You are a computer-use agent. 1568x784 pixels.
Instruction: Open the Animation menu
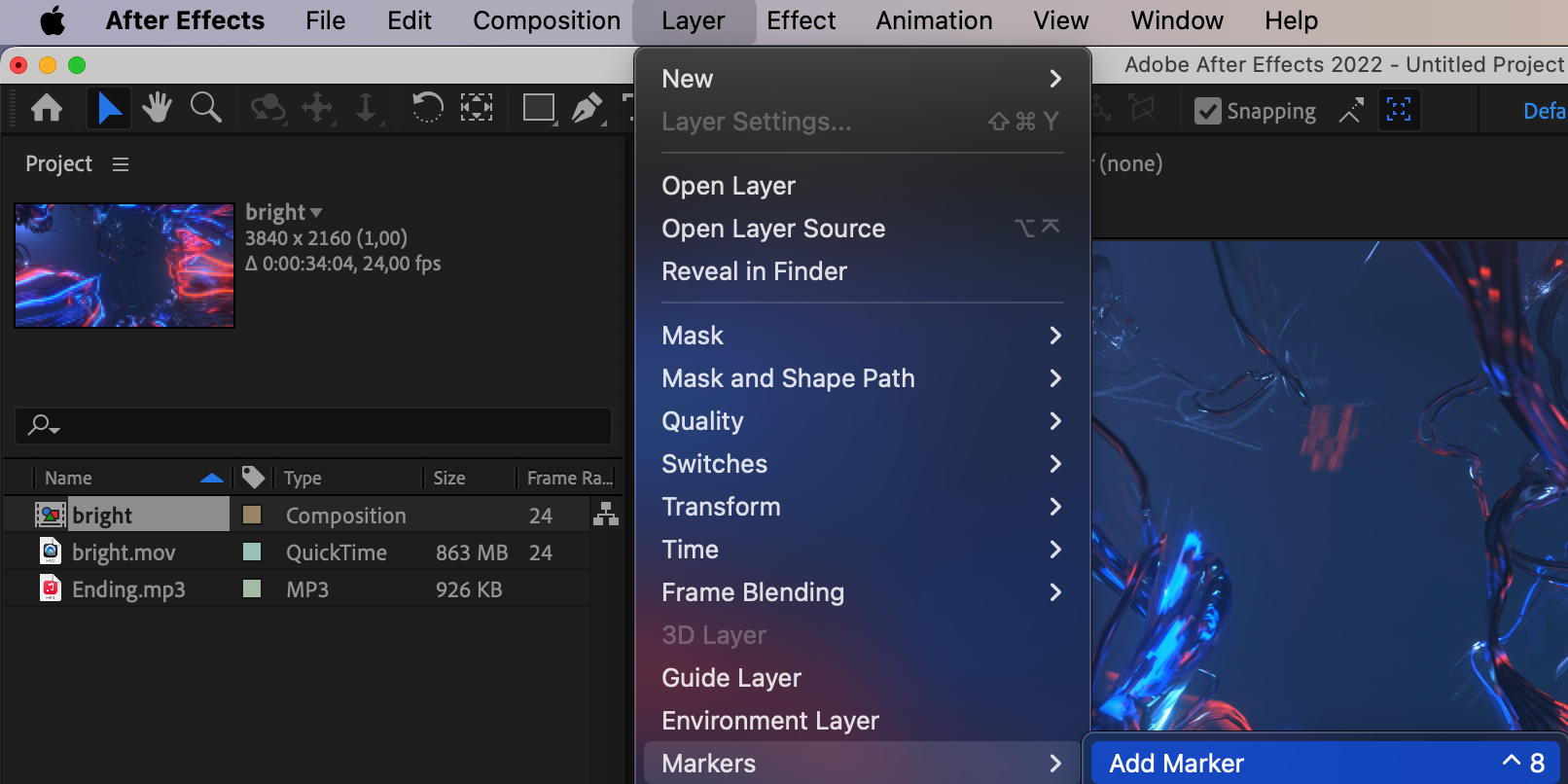[x=935, y=20]
